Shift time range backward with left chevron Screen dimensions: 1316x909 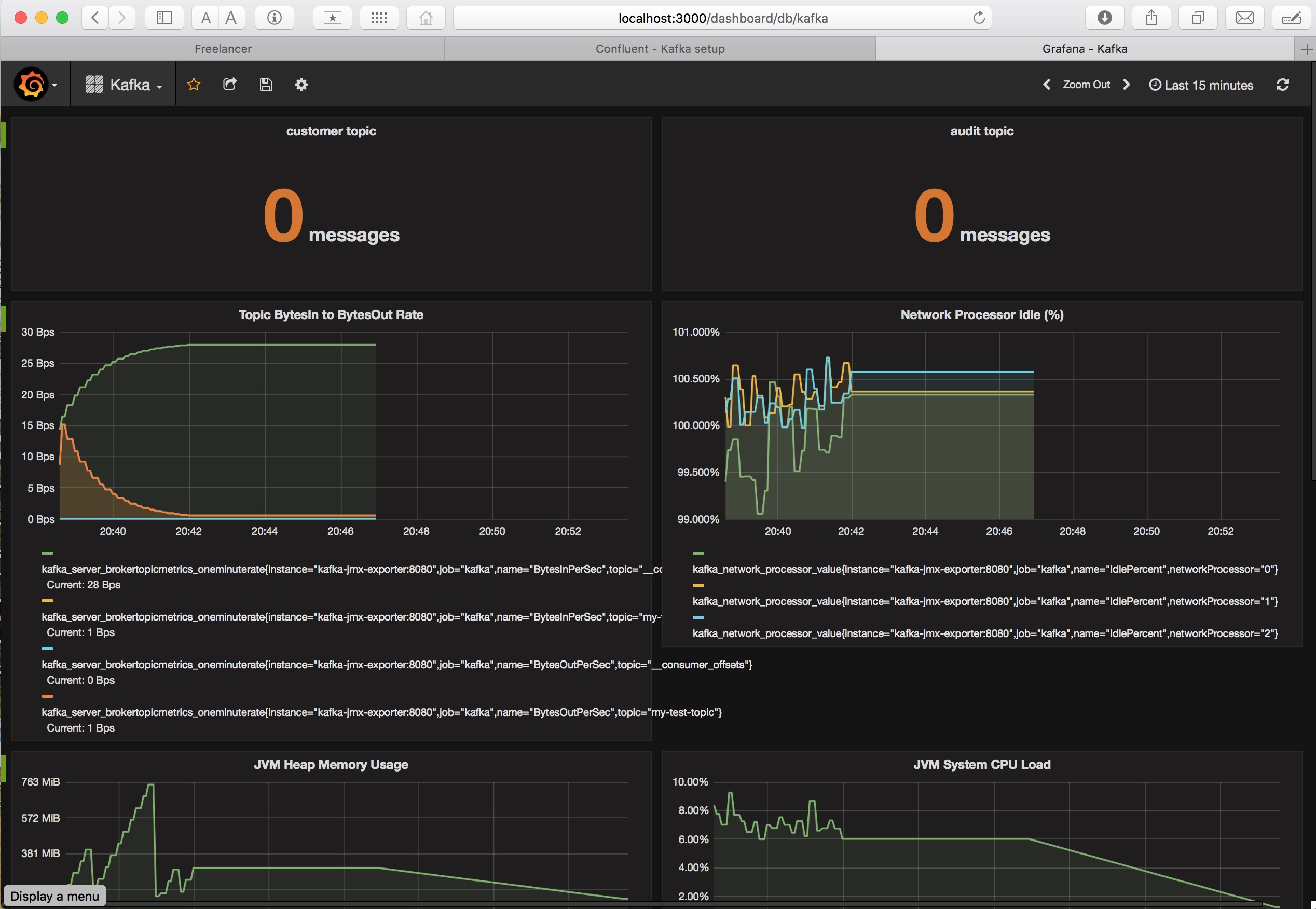coord(1047,85)
